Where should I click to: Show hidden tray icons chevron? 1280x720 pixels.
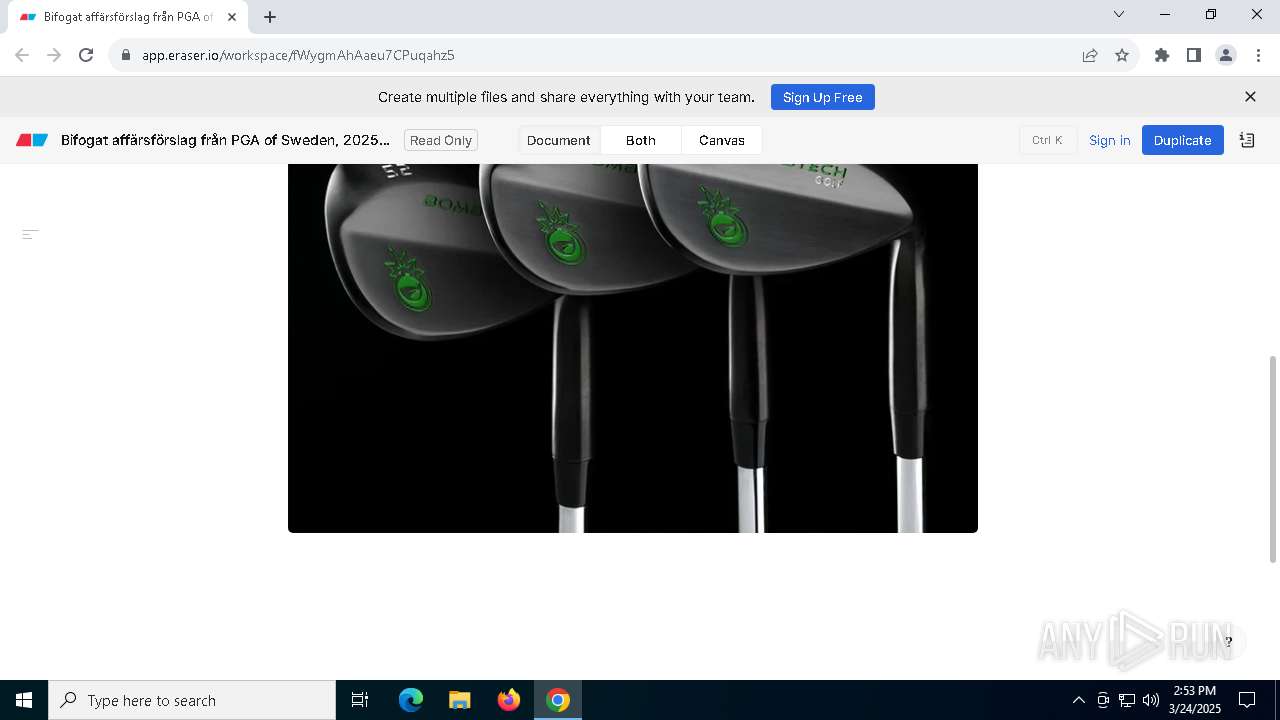1079,700
